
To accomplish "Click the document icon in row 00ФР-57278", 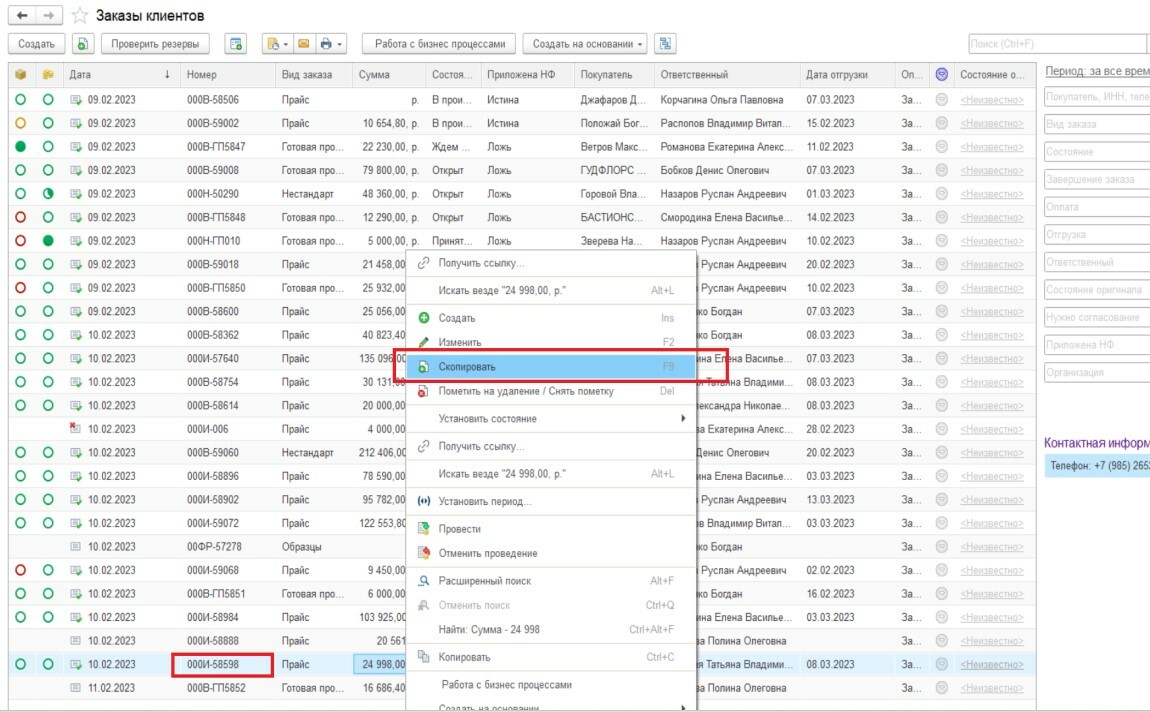I will [75, 546].
